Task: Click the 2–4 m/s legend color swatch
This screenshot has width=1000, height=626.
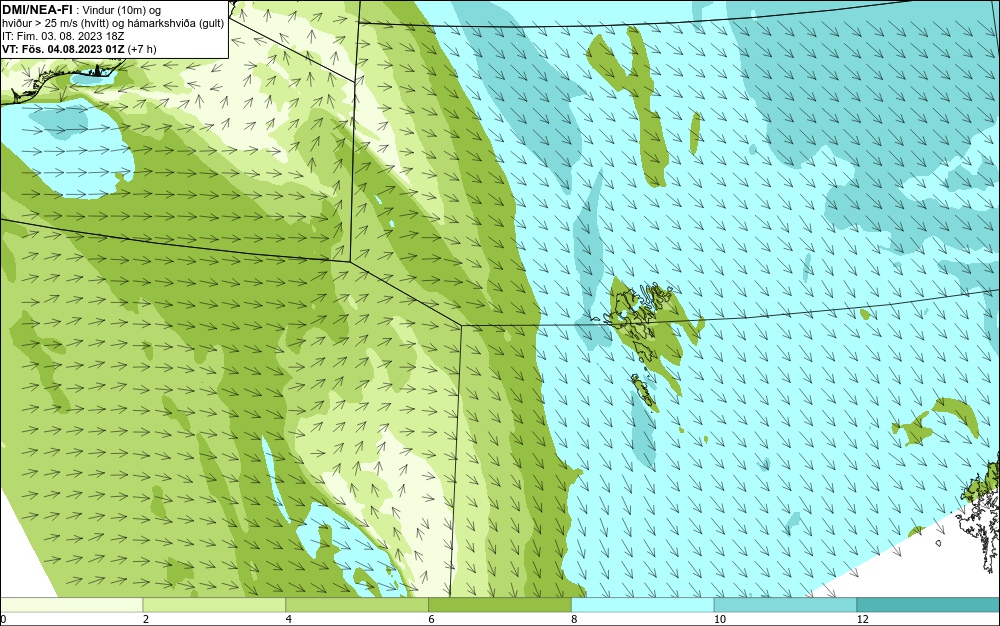Action: point(214,605)
